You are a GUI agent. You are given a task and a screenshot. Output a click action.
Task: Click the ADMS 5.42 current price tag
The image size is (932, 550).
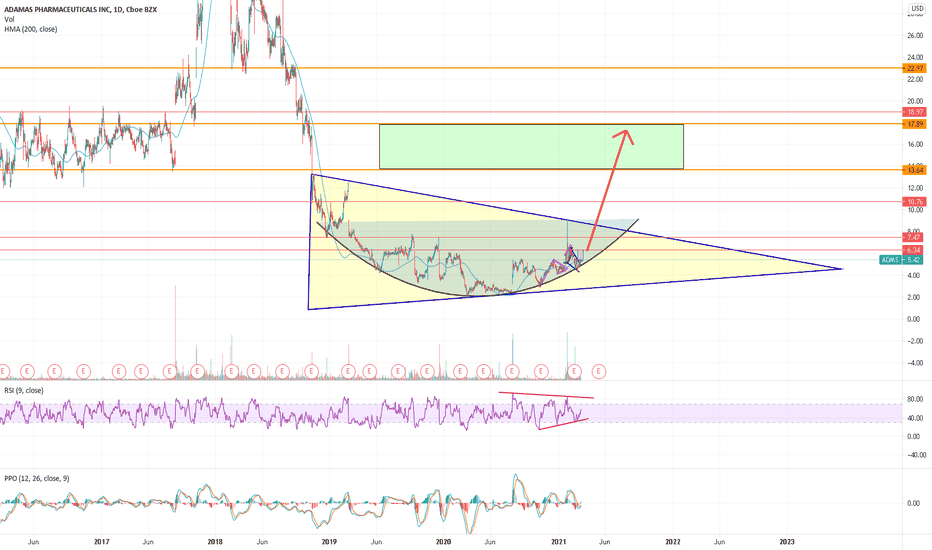(x=902, y=260)
